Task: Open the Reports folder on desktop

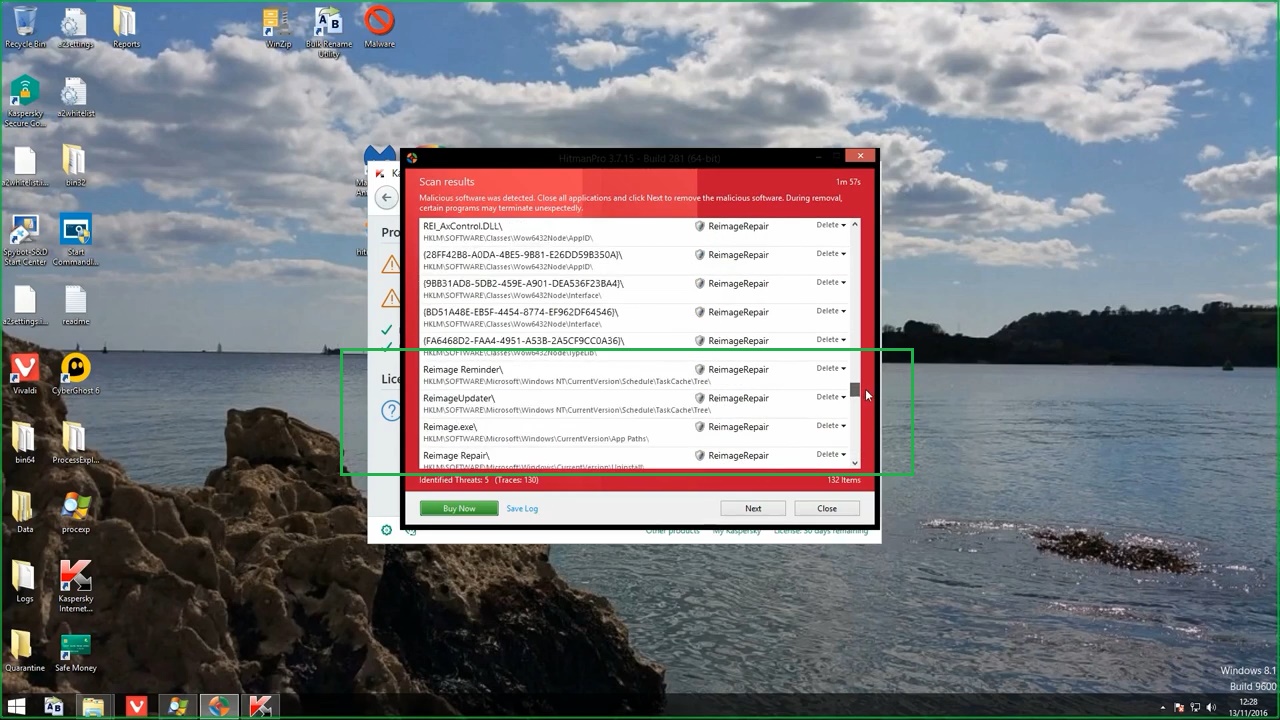Action: (x=126, y=27)
